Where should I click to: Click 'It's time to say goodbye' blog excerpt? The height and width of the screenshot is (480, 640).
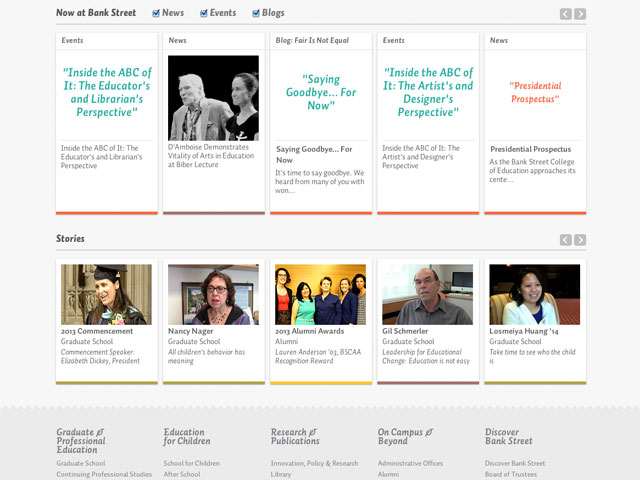coord(320,182)
